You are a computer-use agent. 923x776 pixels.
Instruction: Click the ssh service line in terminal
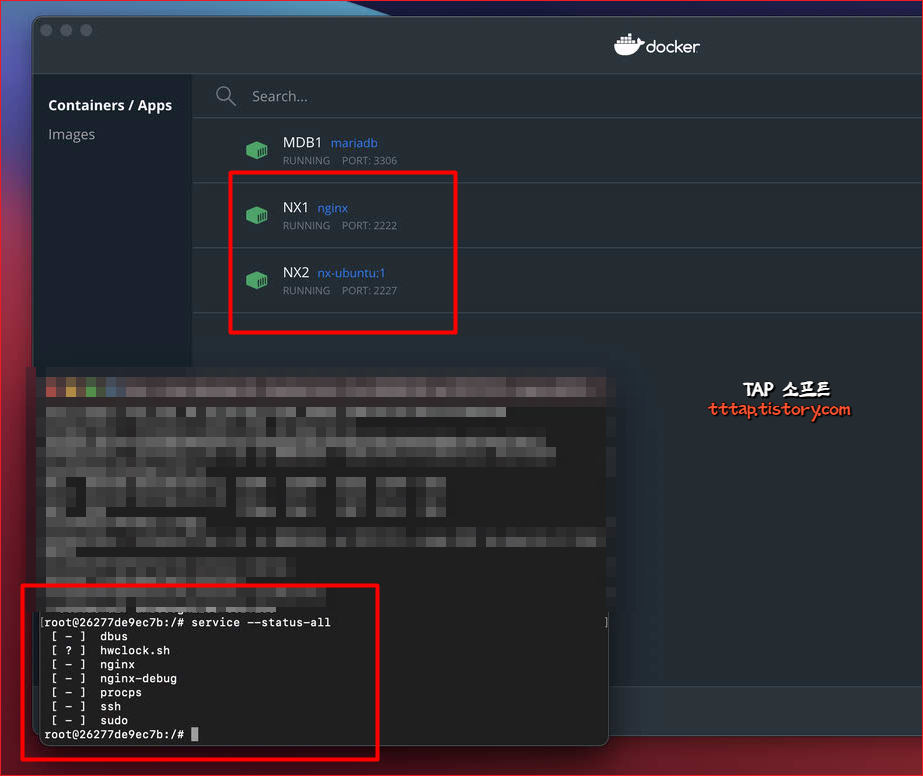(86, 707)
